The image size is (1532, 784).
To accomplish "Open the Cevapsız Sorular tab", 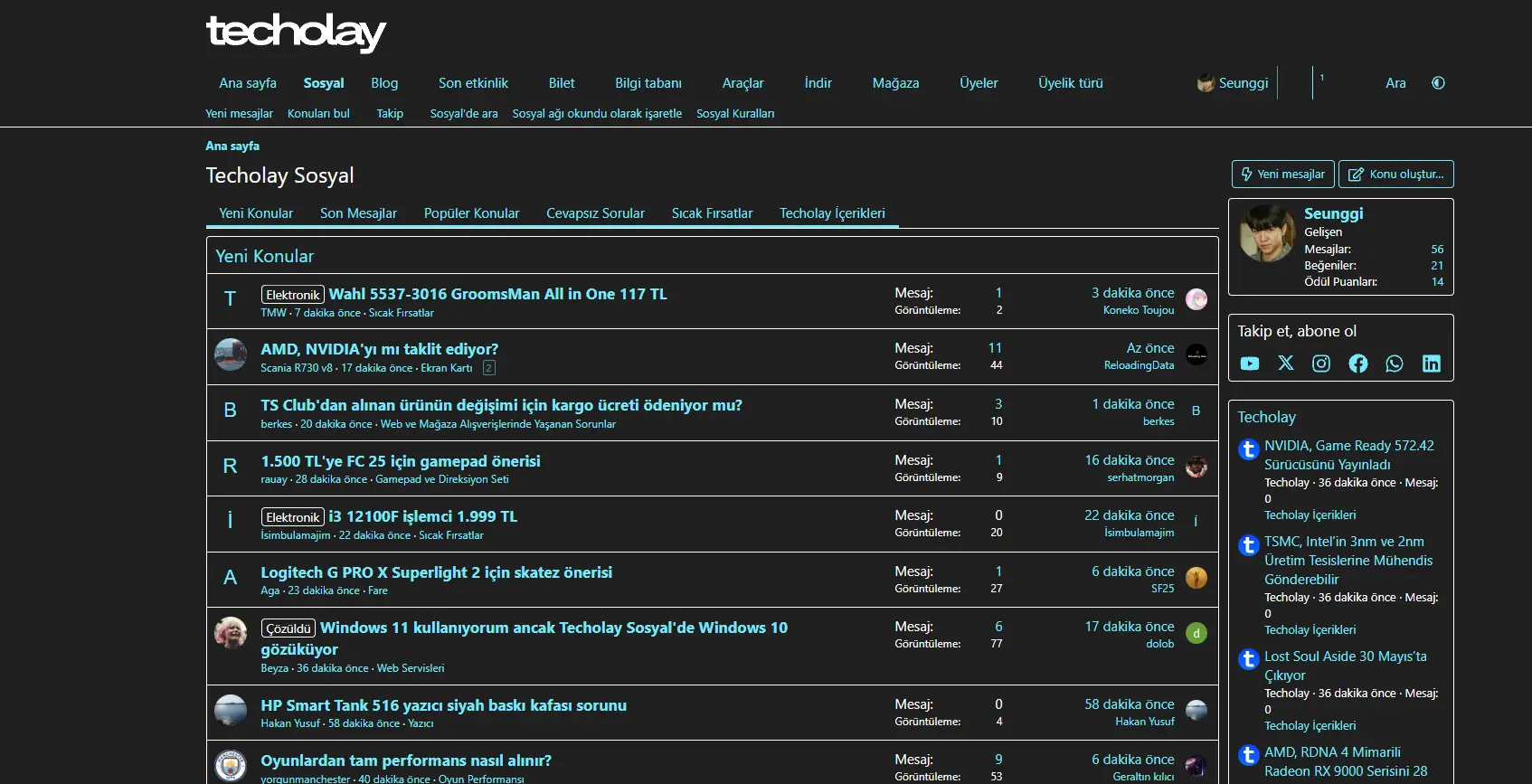I will [x=595, y=213].
